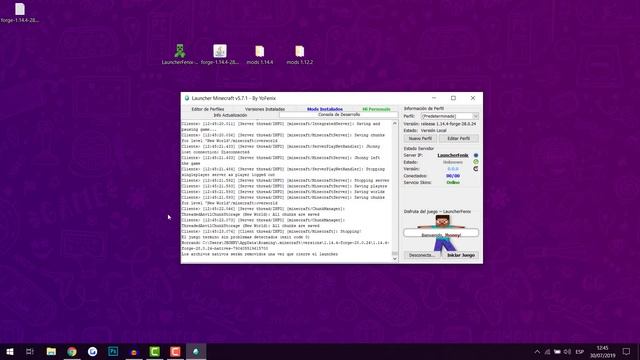
Task: Show hidden system tray icons
Action: click(537, 351)
